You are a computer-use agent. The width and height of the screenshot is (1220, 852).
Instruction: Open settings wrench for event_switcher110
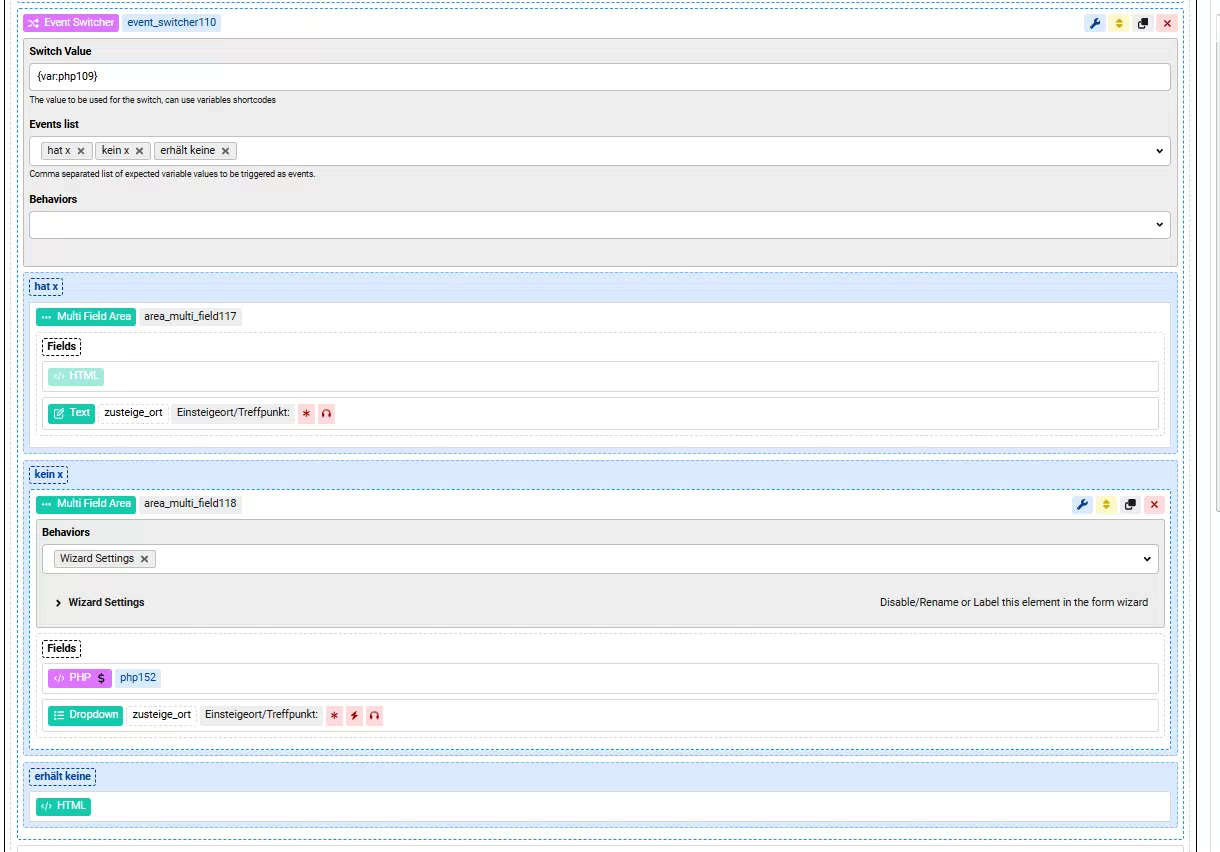point(1095,23)
